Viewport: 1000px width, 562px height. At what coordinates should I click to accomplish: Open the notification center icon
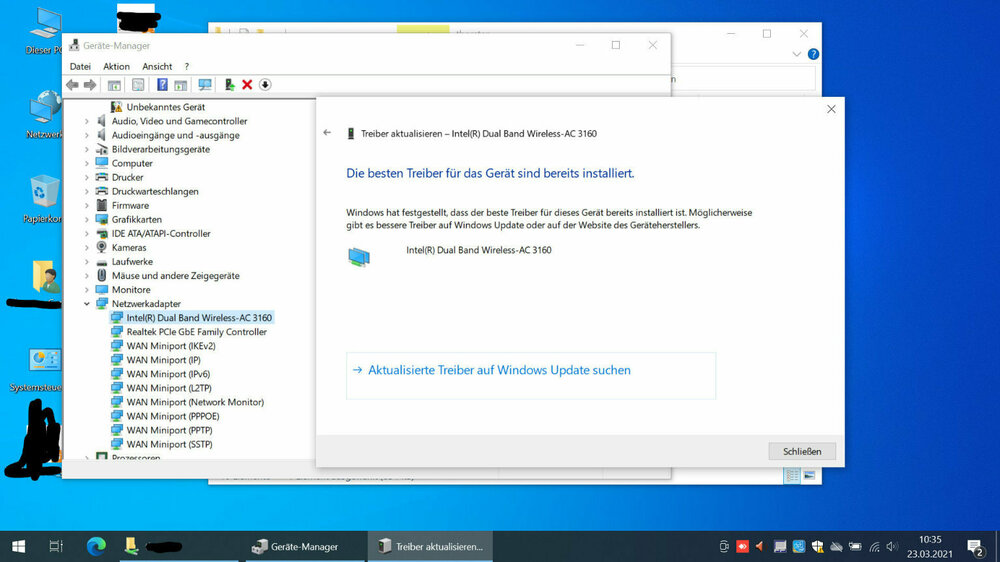(x=974, y=546)
